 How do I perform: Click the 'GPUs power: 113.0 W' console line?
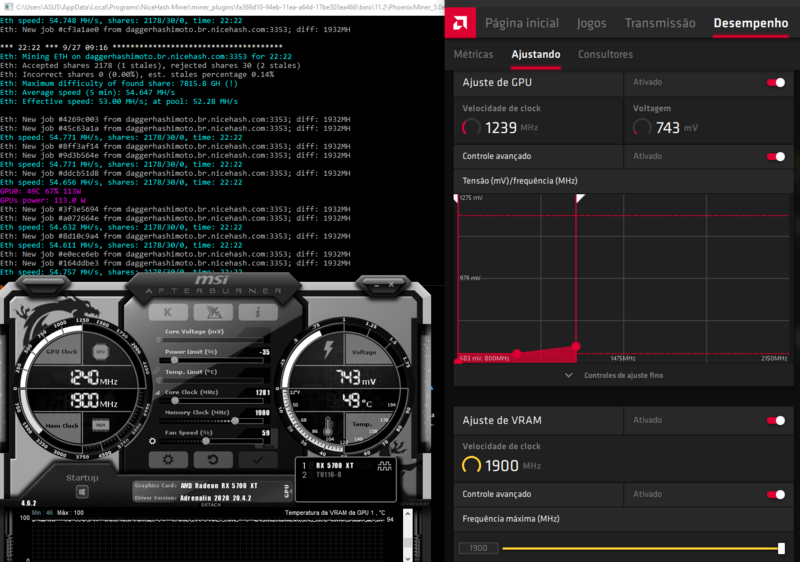pyautogui.click(x=43, y=200)
